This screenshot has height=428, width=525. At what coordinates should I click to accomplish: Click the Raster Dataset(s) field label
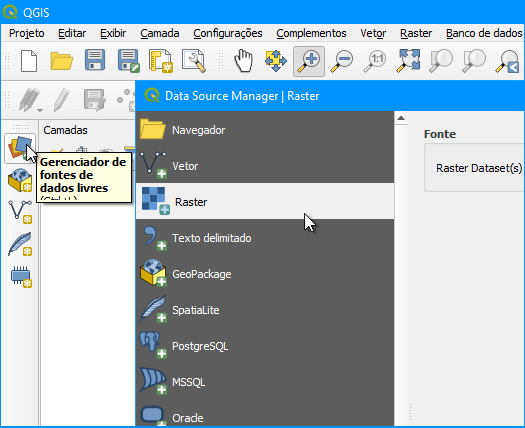(479, 168)
